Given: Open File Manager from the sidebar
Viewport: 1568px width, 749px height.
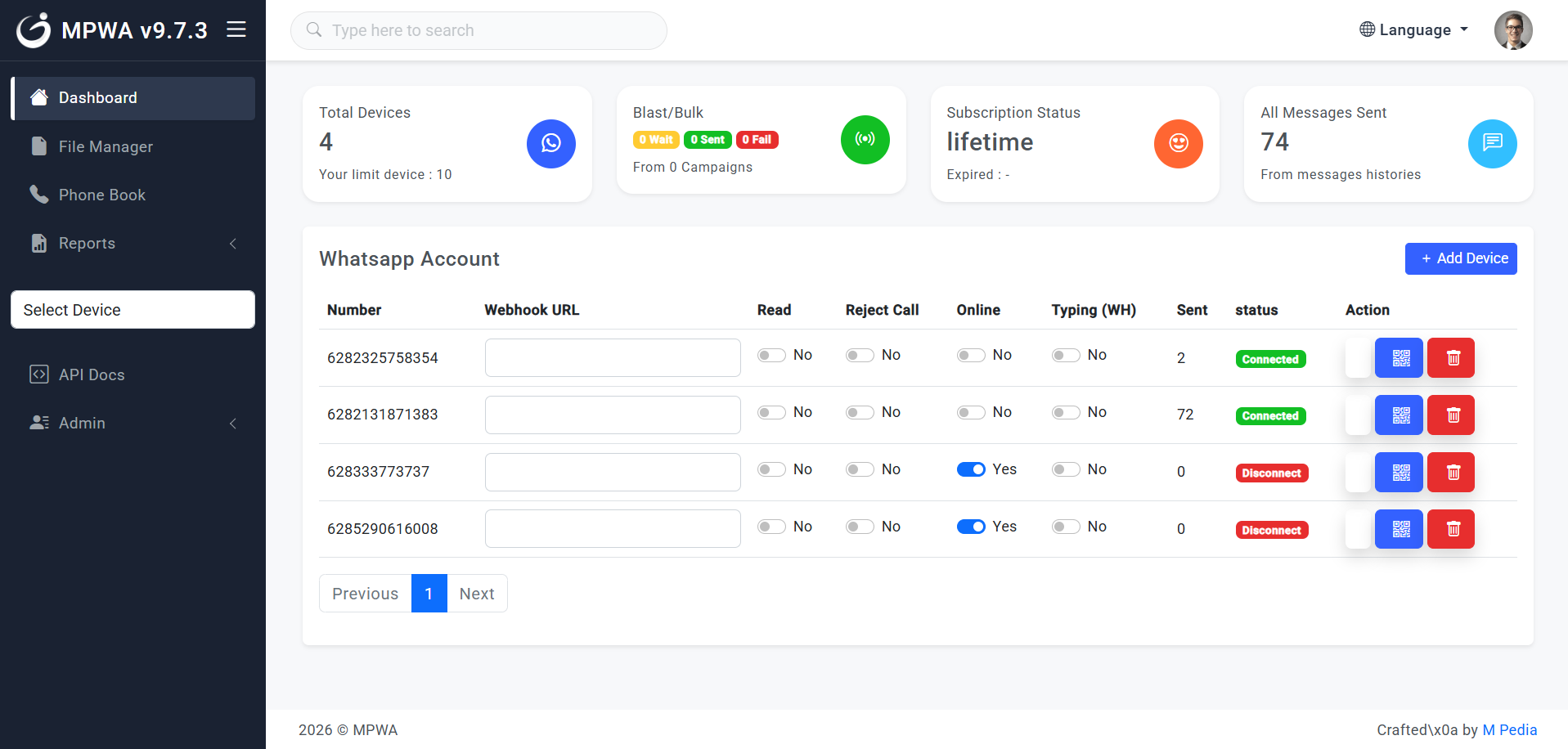Looking at the screenshot, I should click(106, 147).
